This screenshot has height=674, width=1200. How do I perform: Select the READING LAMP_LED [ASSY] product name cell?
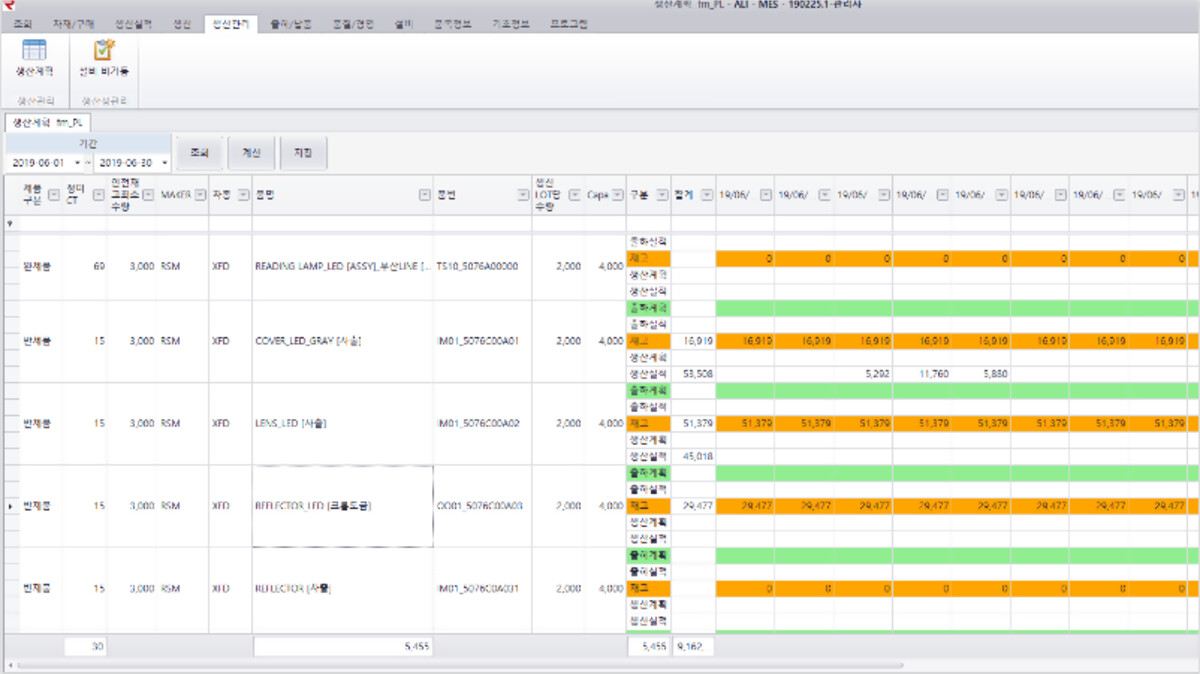tap(343, 267)
